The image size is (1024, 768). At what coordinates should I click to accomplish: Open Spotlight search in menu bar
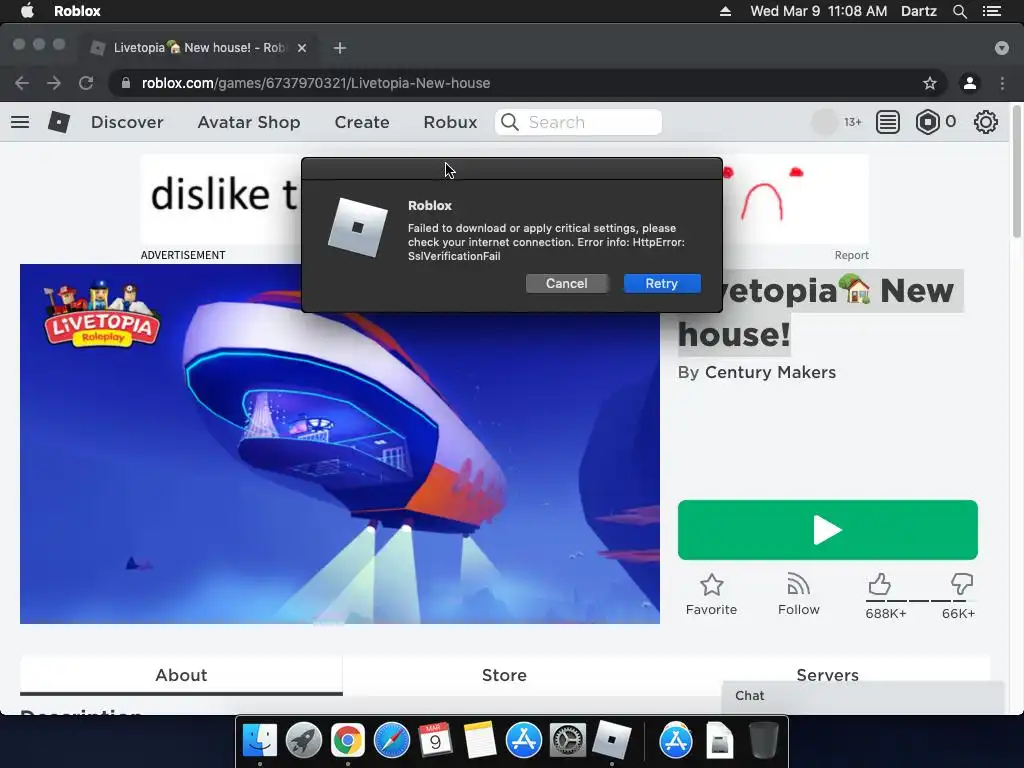point(959,11)
